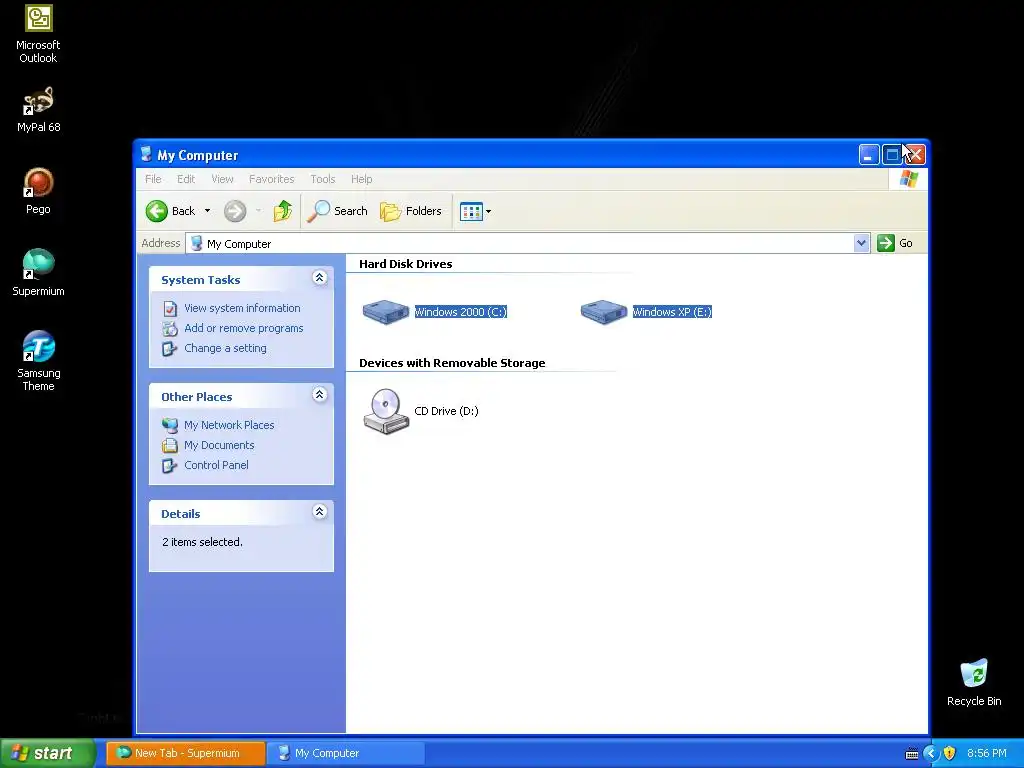Click the Back arrow button
Viewport: 1024px width, 768px height.
[171, 211]
